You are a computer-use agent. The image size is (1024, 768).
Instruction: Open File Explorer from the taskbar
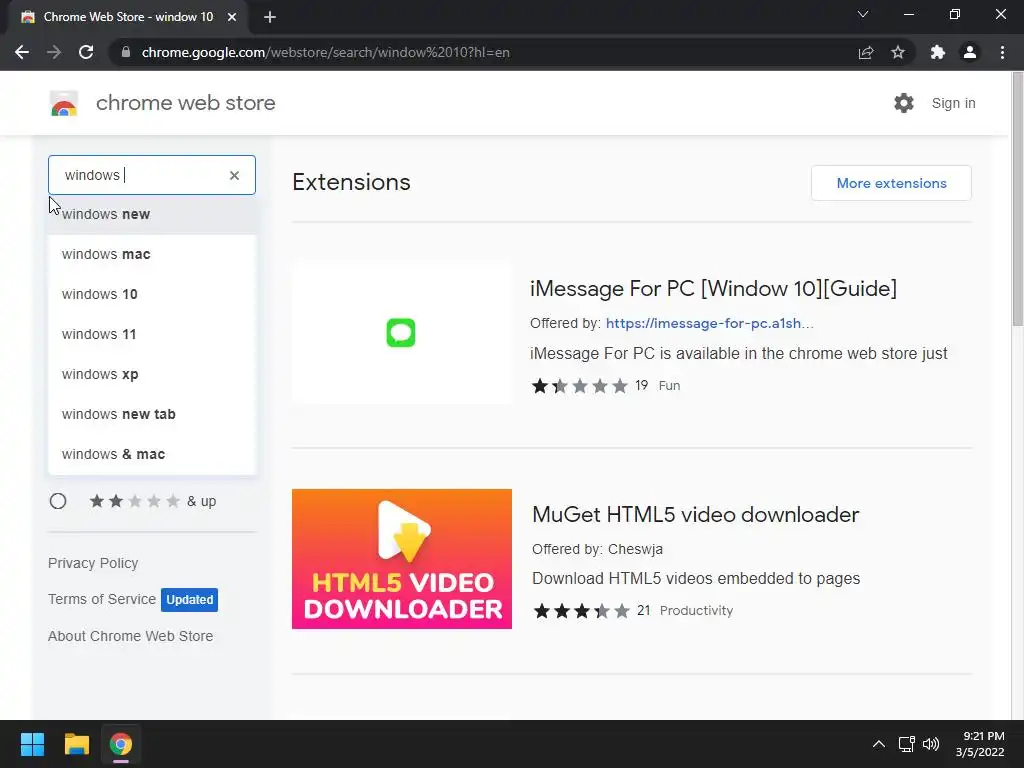[x=76, y=744]
